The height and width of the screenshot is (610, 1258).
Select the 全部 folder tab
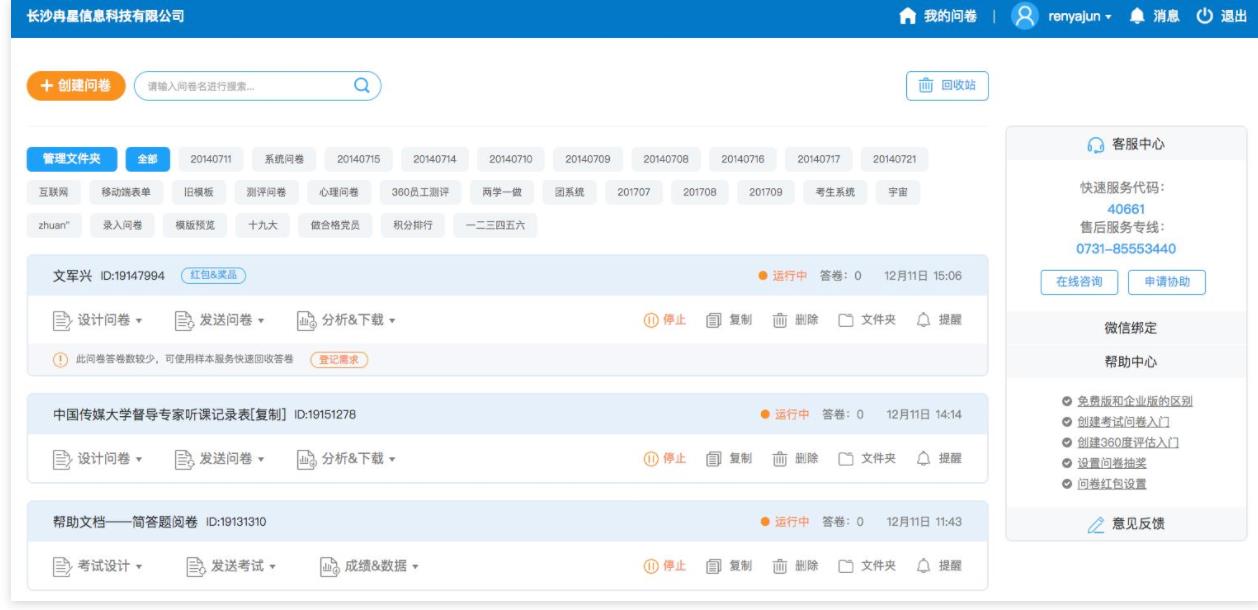(147, 159)
